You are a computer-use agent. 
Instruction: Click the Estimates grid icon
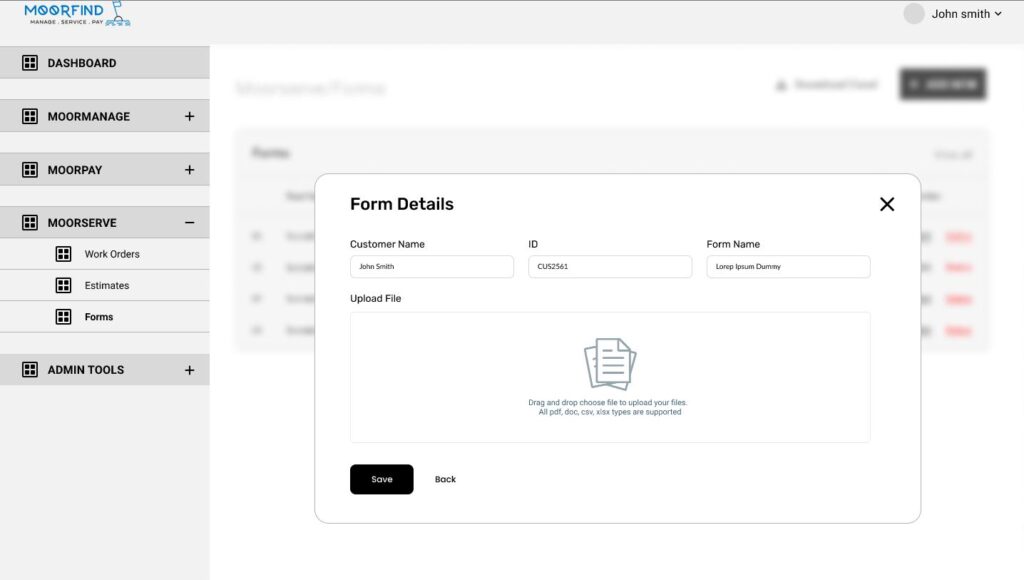tap(63, 285)
